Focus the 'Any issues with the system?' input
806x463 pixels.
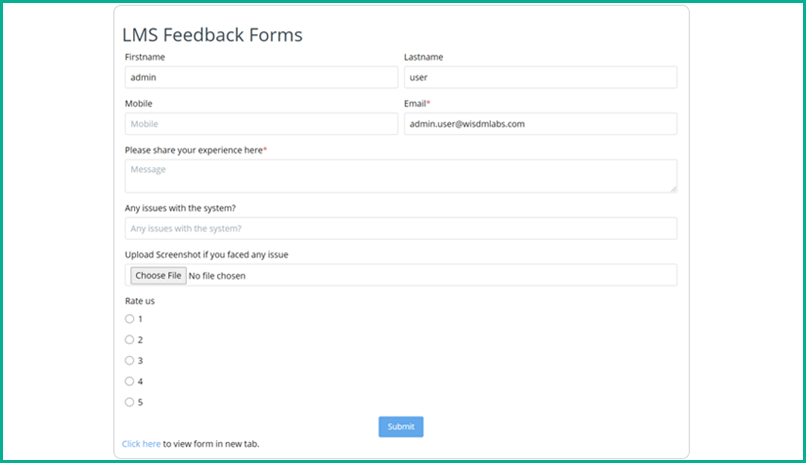point(400,229)
